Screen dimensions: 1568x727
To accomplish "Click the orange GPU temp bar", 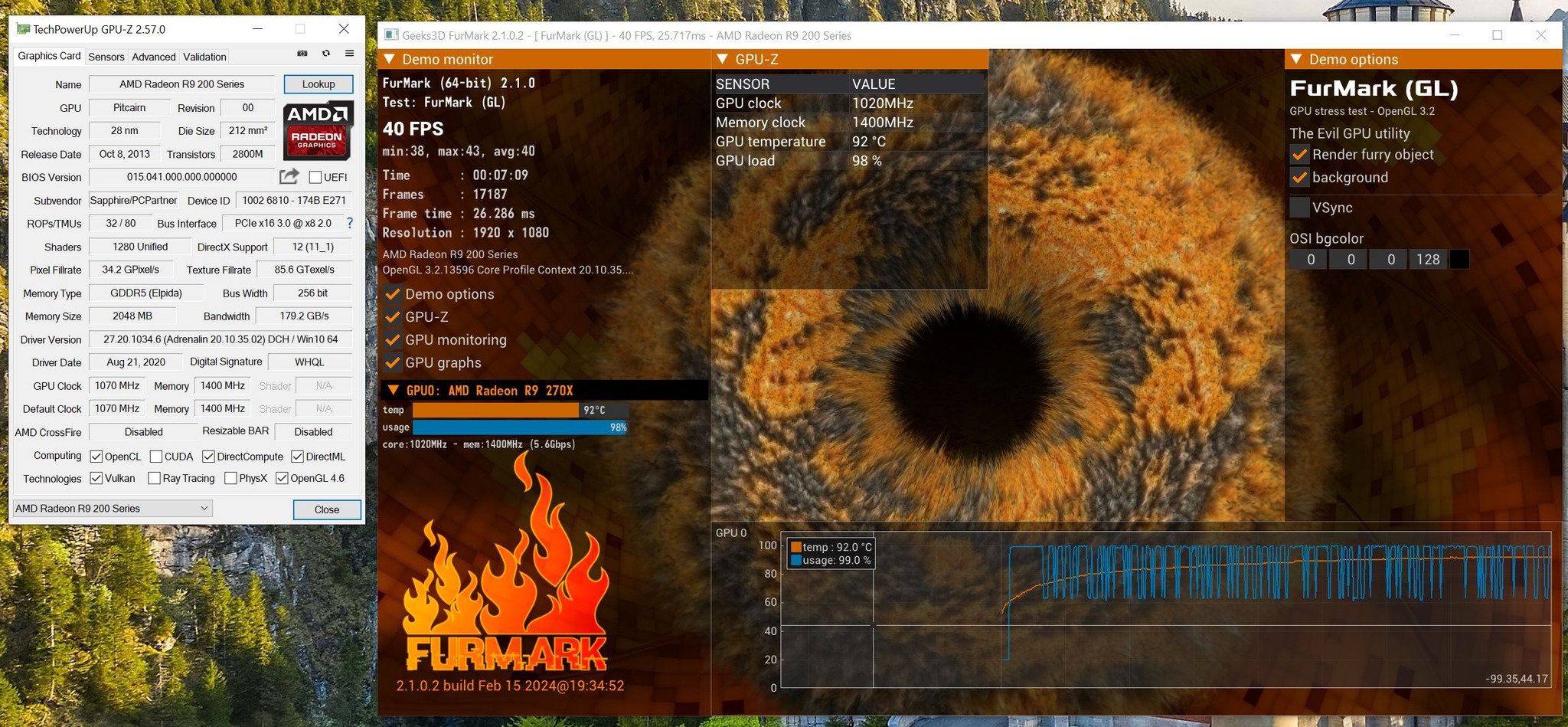I will tap(495, 410).
